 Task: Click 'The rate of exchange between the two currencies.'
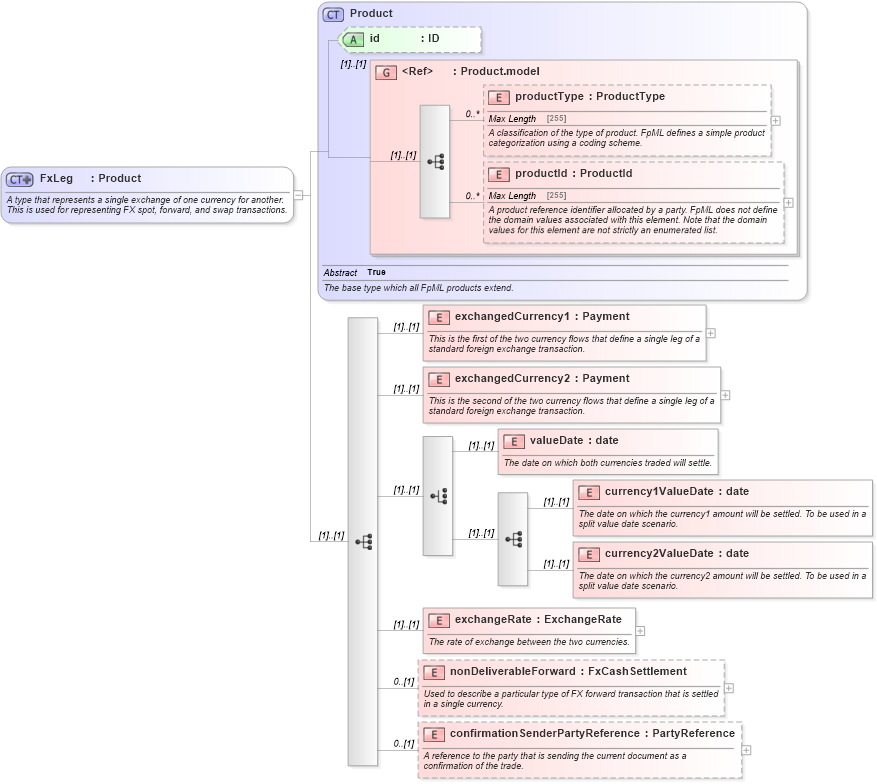(x=529, y=642)
